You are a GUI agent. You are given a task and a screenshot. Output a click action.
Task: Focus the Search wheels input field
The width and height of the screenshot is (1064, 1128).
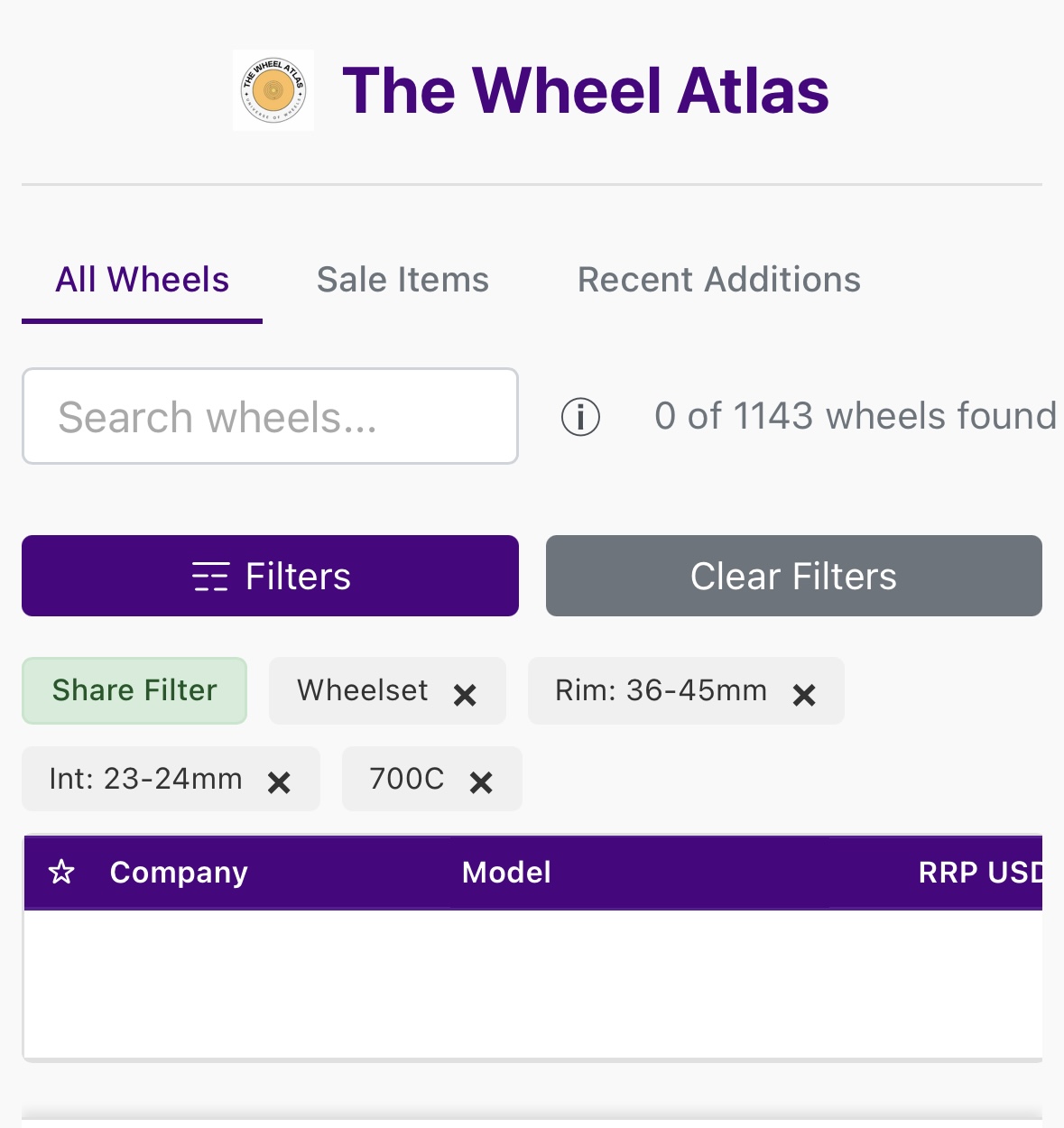pyautogui.click(x=270, y=416)
